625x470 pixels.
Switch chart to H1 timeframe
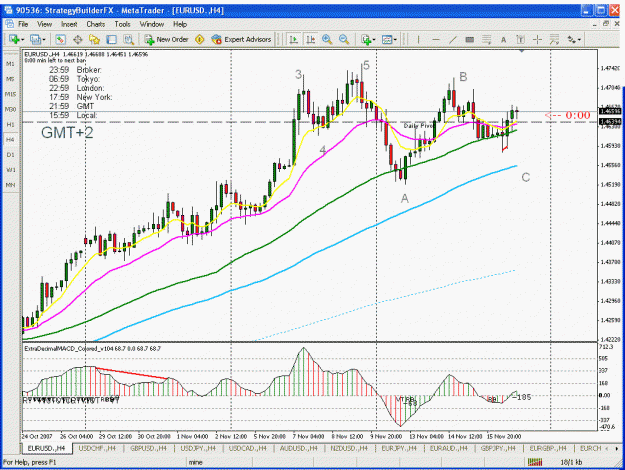pyautogui.click(x=10, y=124)
